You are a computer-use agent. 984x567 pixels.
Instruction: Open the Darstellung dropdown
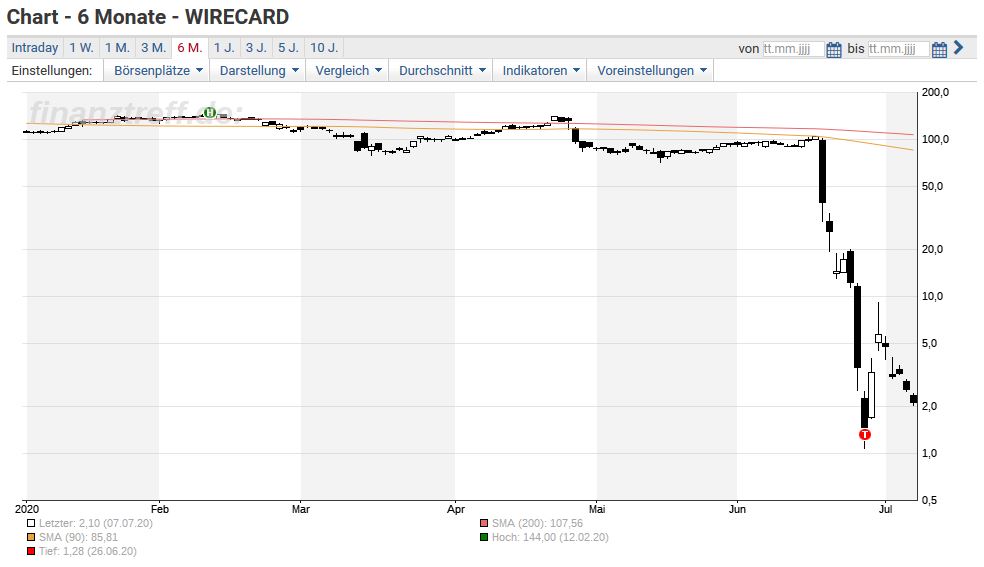click(x=259, y=70)
